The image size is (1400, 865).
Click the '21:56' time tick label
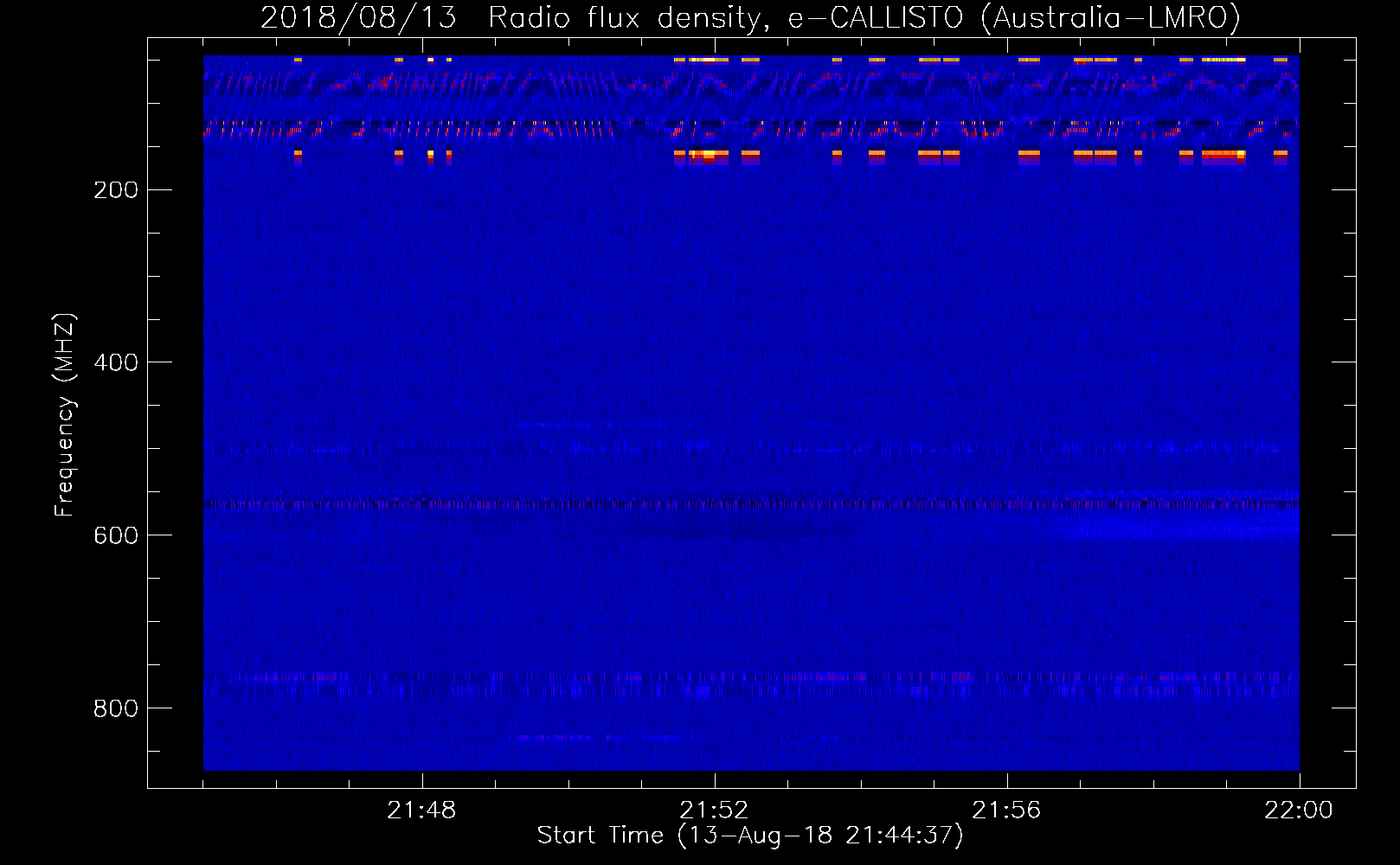(x=1006, y=811)
